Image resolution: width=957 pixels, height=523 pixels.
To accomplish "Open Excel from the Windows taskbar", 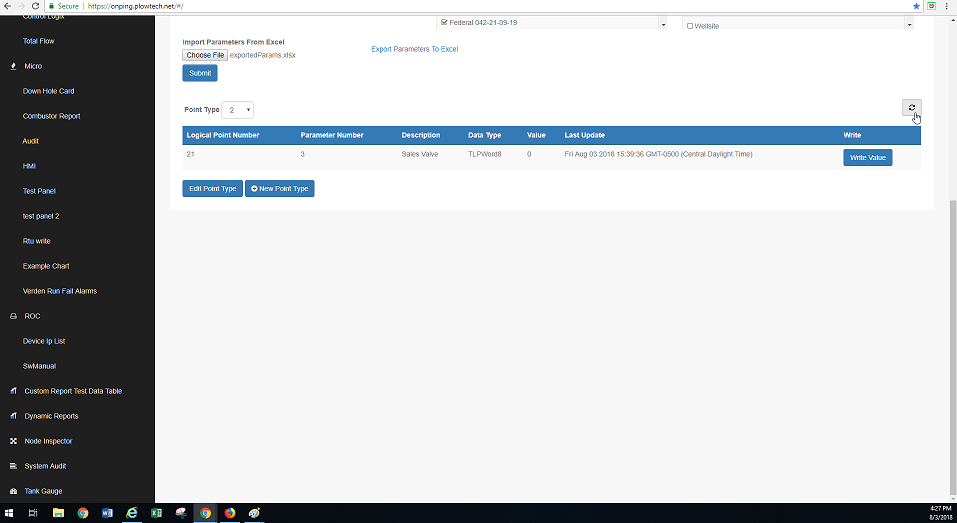I will tap(156, 513).
